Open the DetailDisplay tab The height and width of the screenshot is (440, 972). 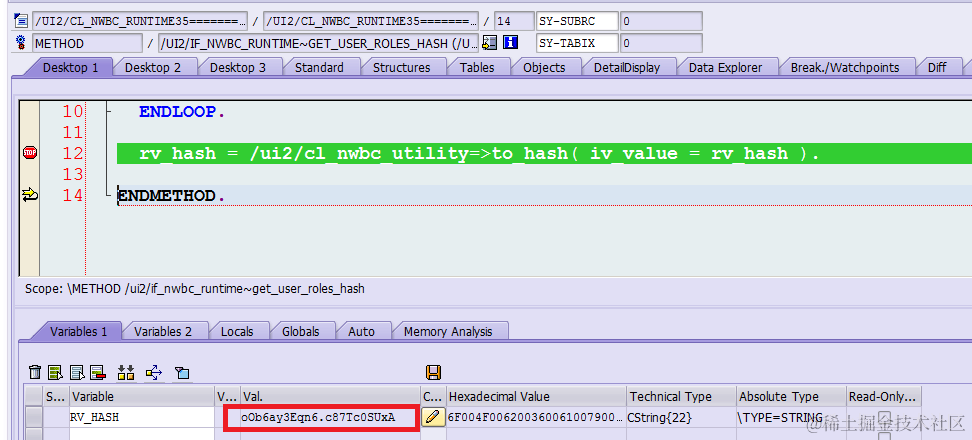coord(626,68)
